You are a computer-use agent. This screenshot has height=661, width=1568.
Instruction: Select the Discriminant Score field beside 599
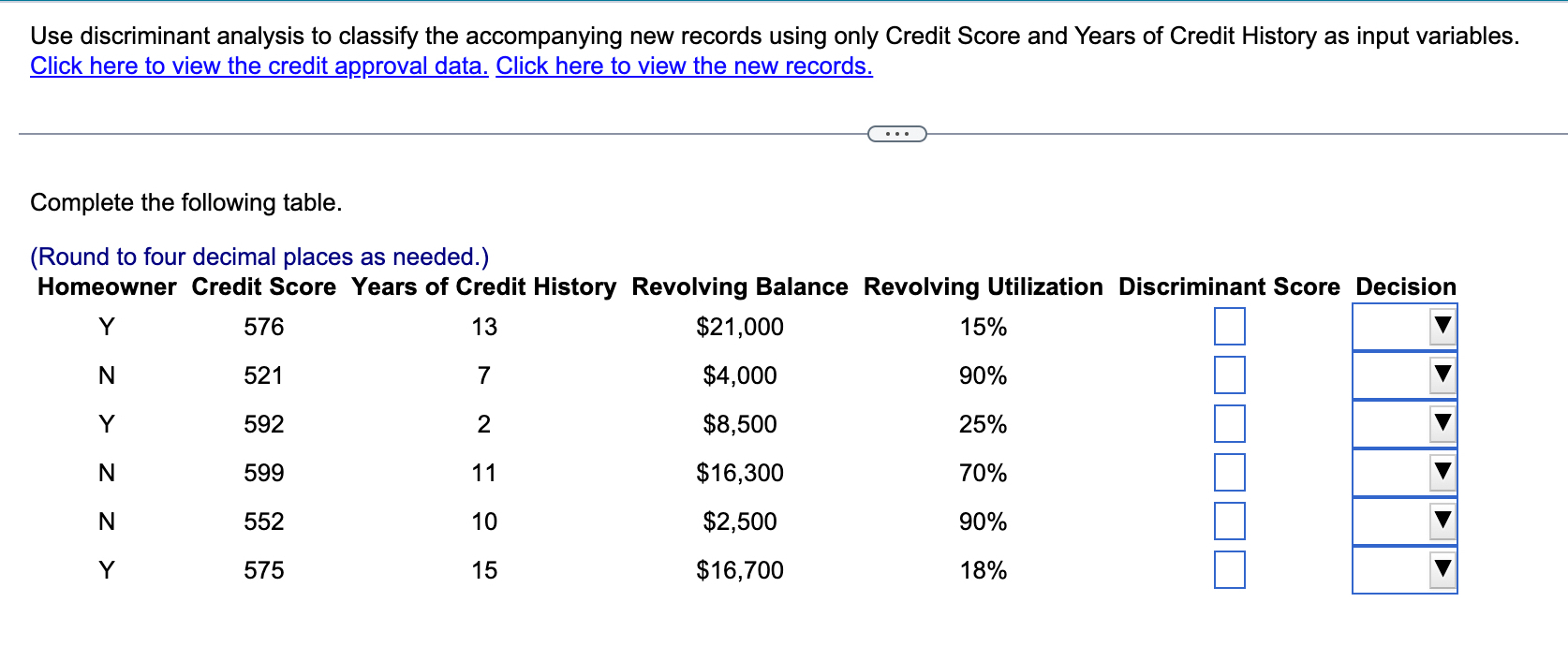[1228, 473]
